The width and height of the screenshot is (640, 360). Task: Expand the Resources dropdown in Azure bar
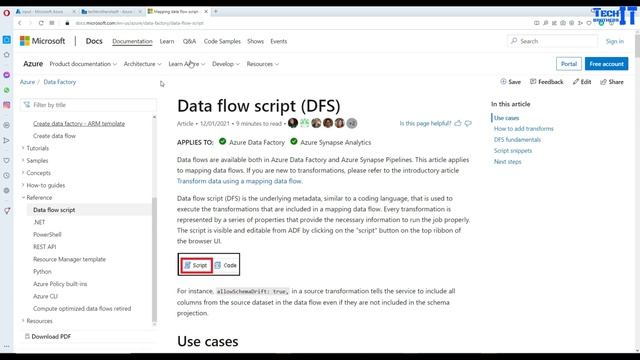(263, 64)
